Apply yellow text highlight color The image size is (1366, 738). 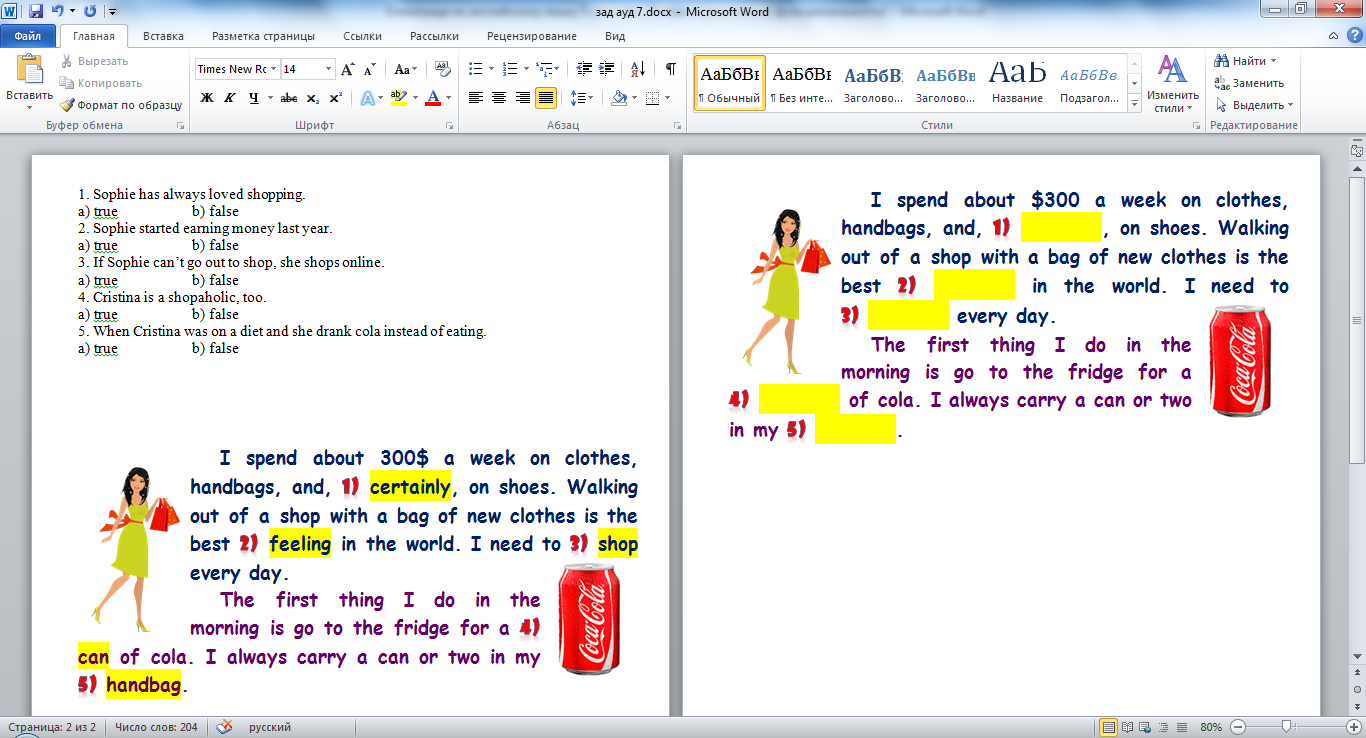click(x=398, y=98)
